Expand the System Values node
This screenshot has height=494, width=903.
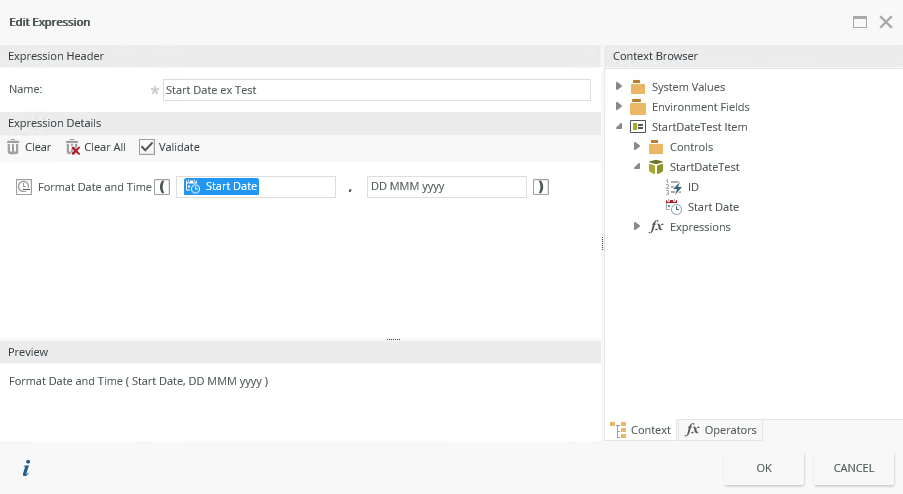pos(620,87)
